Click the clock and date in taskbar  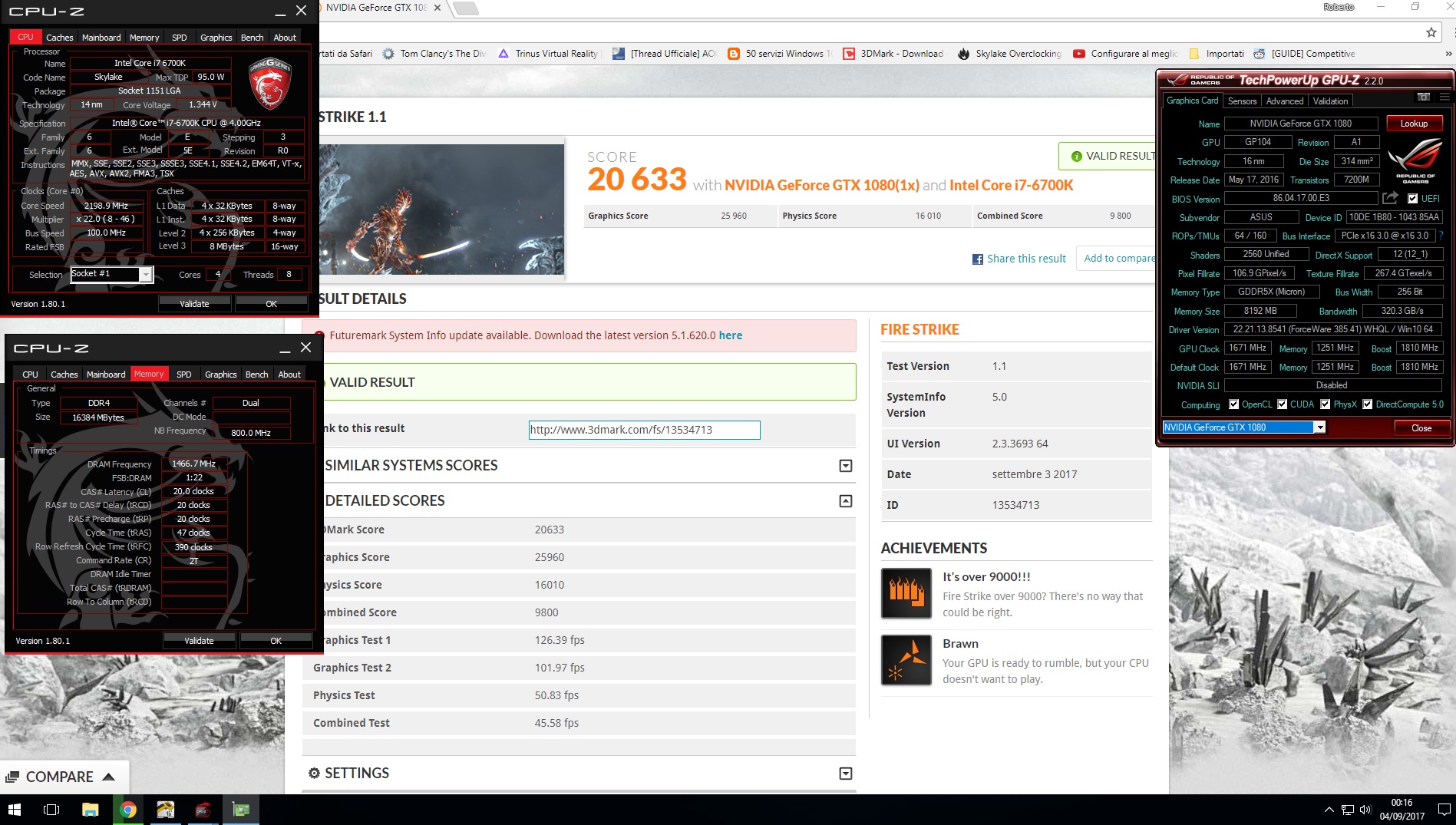click(x=1402, y=810)
